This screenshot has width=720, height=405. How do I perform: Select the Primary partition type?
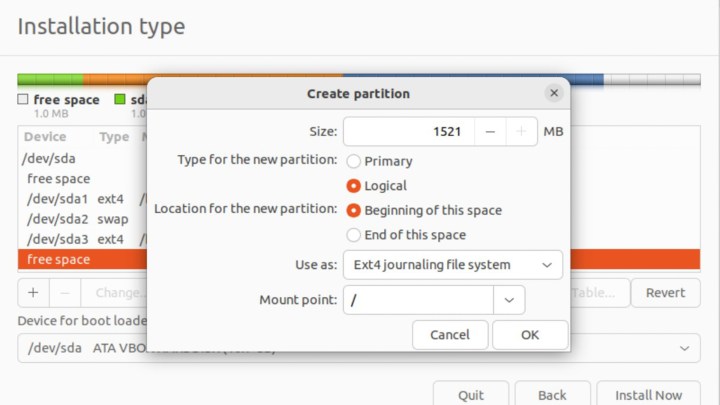click(x=353, y=161)
